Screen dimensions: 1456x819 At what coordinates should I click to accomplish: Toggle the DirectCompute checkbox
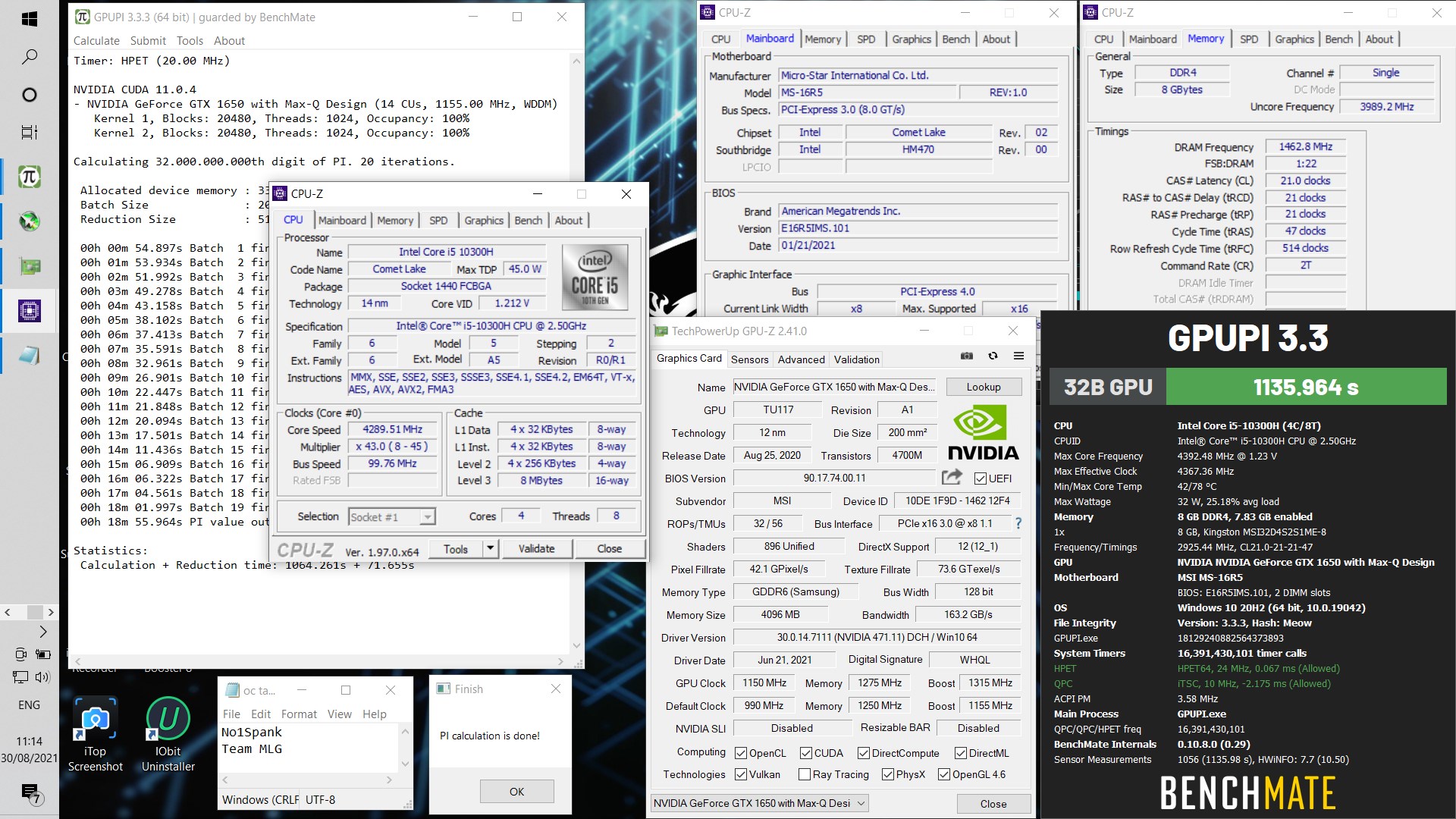point(863,753)
